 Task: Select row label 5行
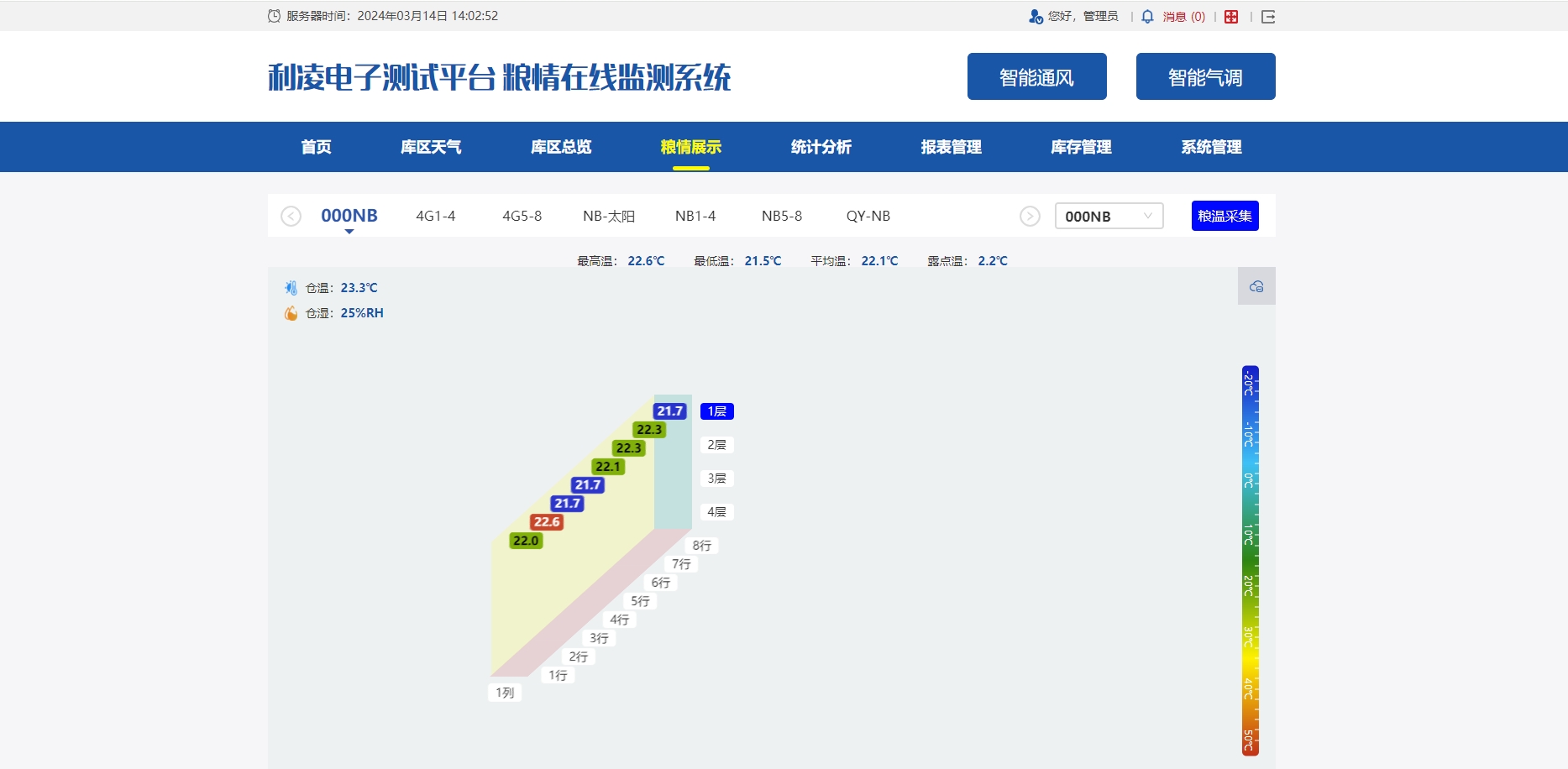(x=641, y=601)
